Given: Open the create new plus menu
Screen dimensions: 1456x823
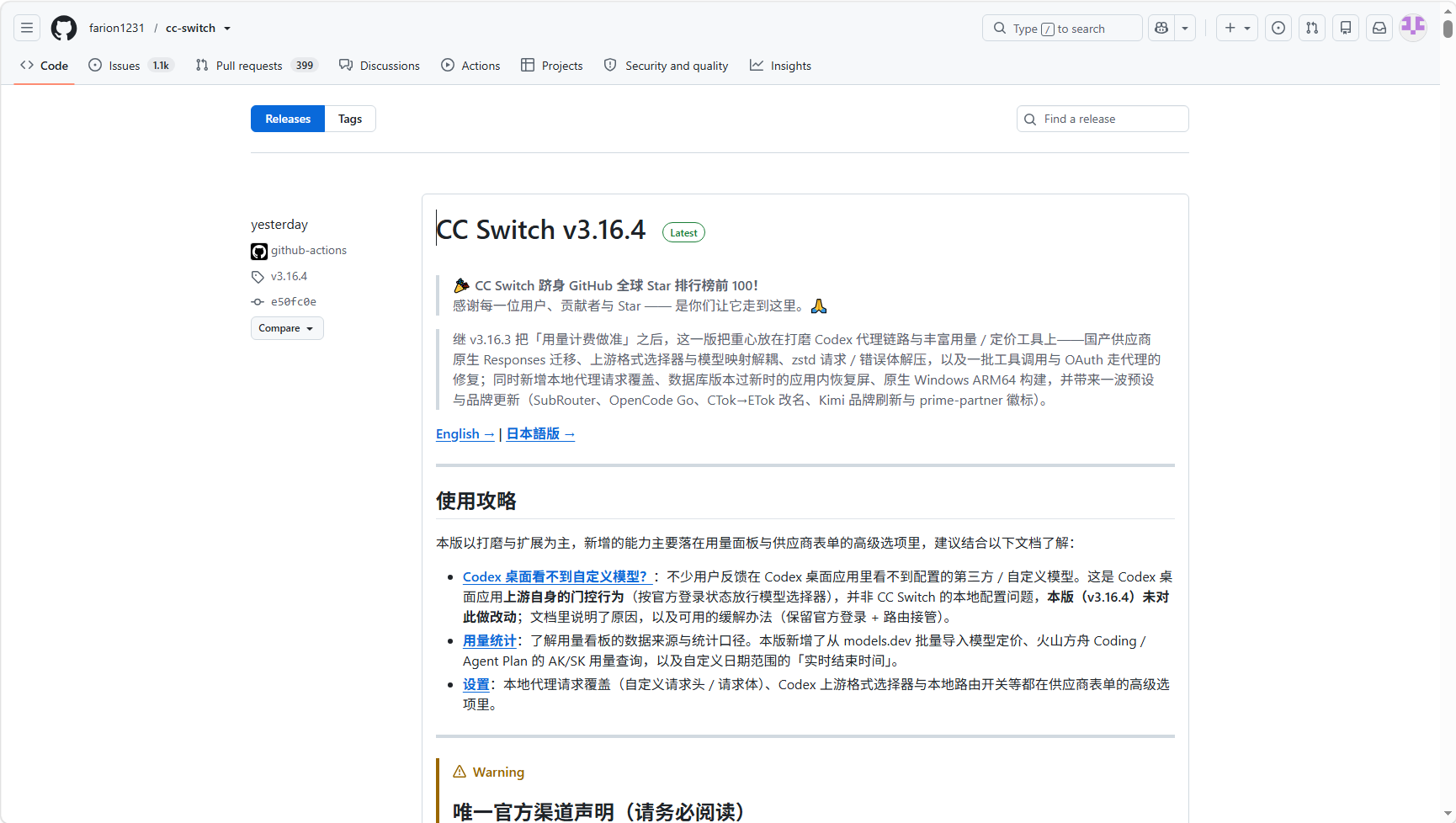Looking at the screenshot, I should [1237, 28].
